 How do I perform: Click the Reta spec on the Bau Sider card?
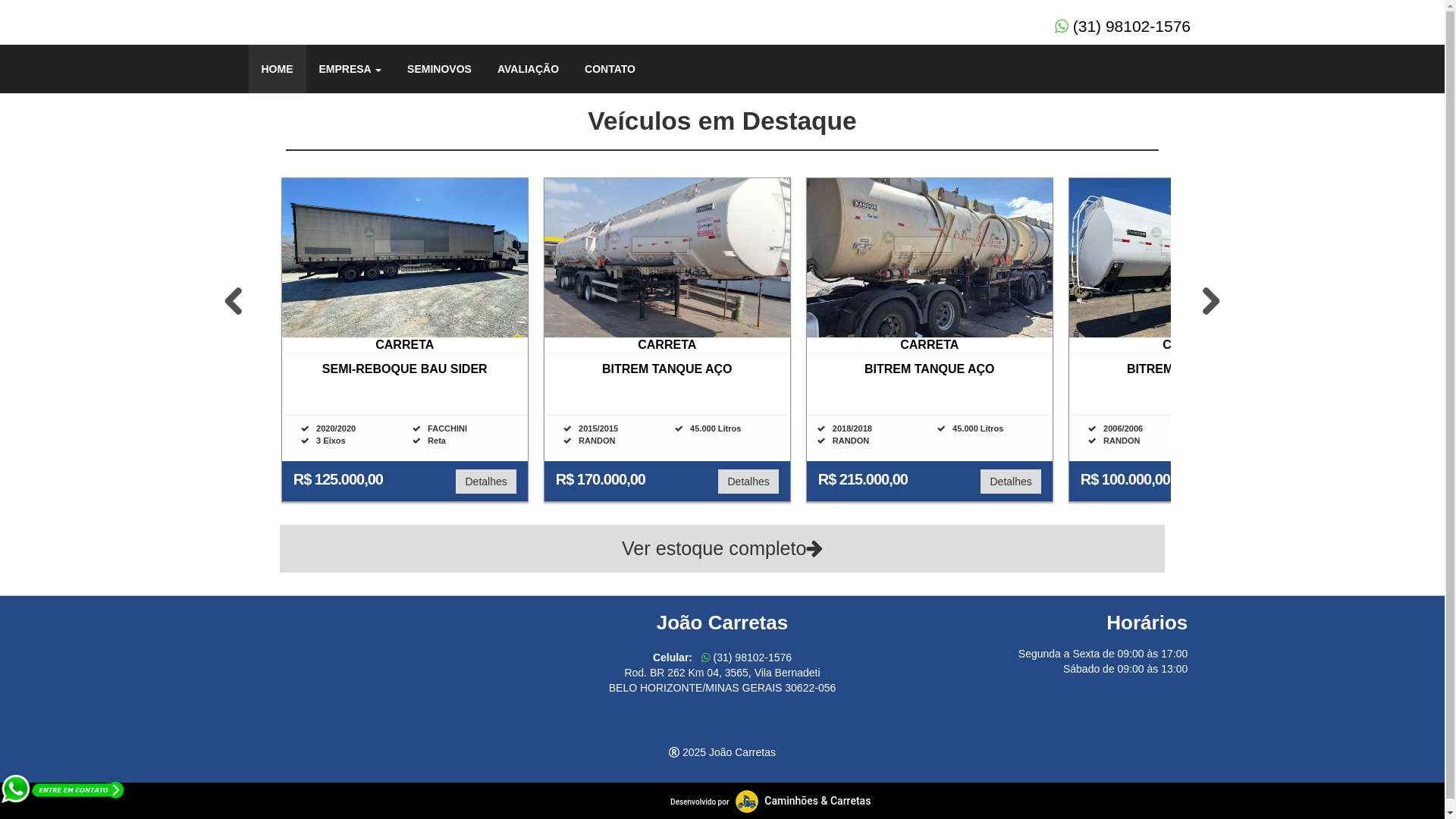(437, 441)
